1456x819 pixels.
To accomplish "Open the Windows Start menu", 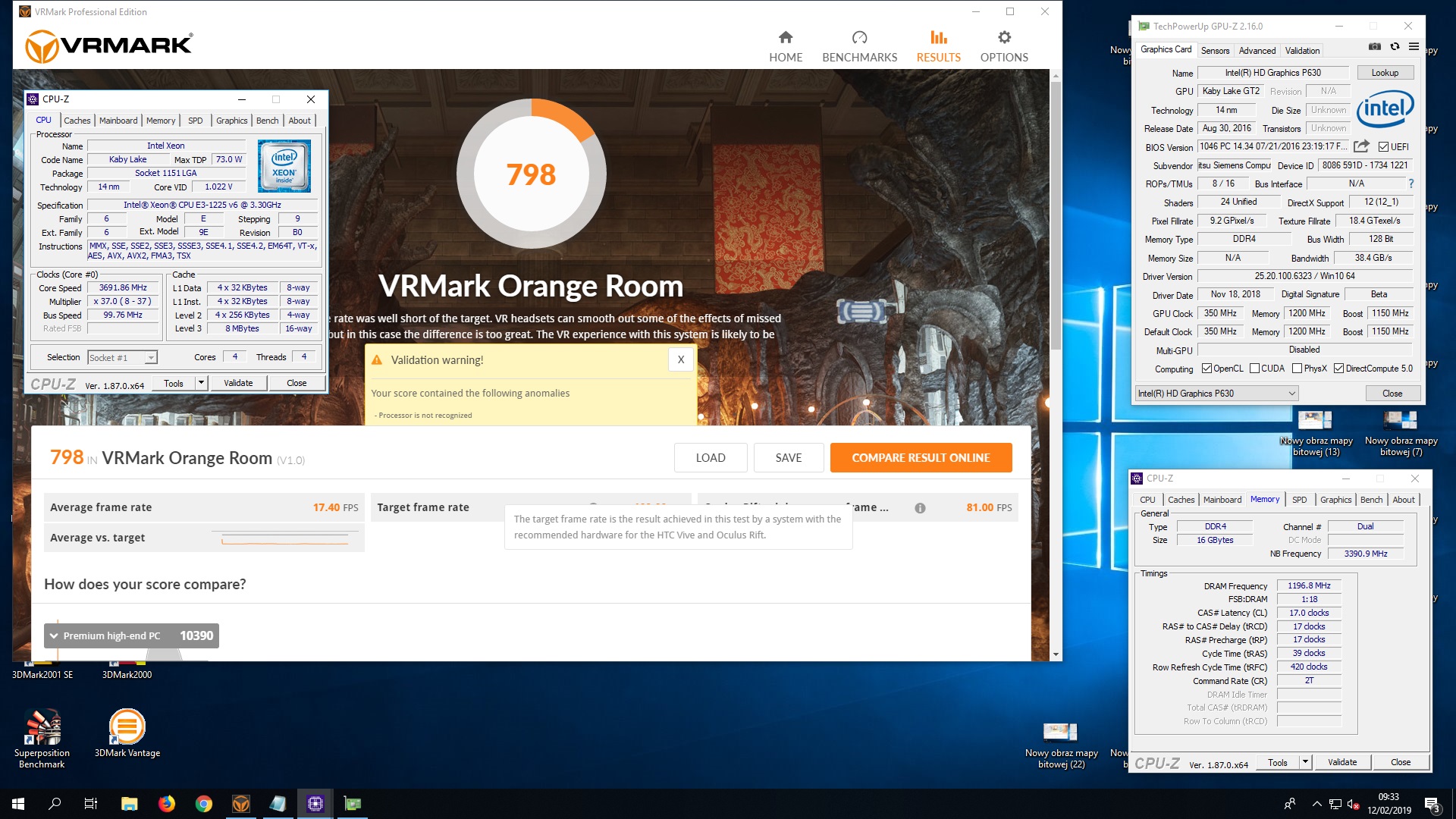I will click(x=18, y=804).
